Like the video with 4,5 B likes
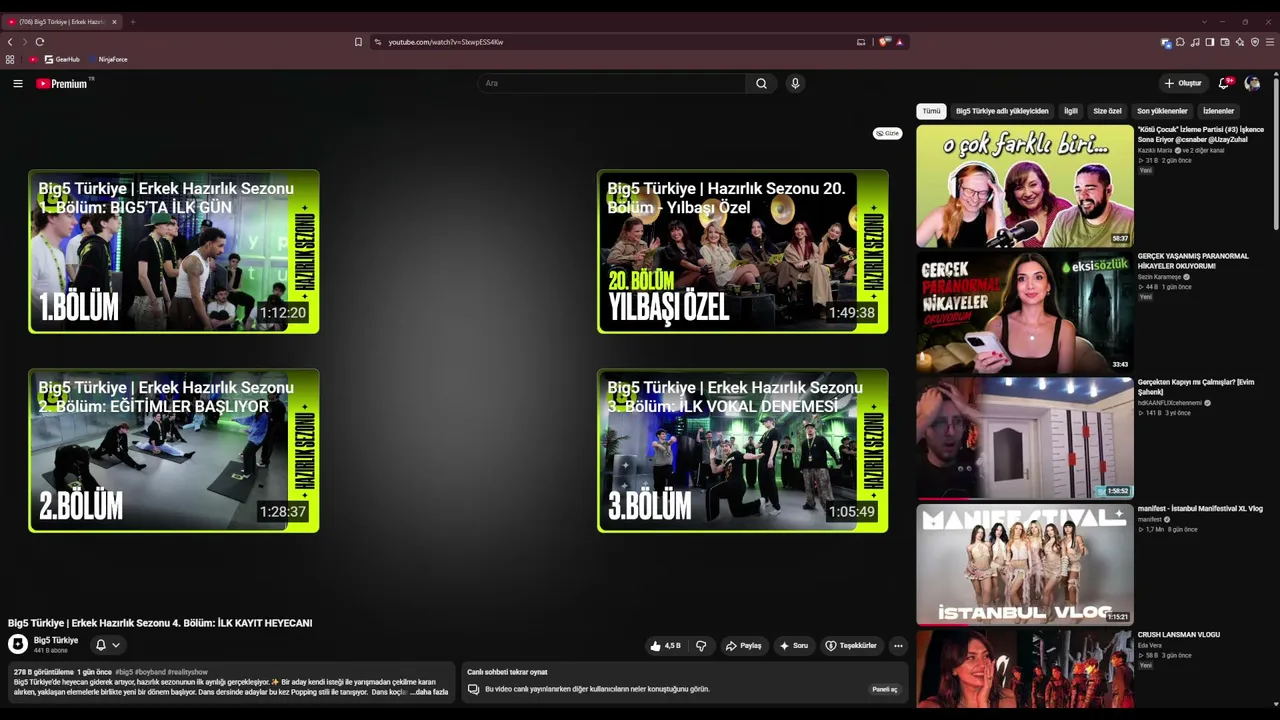 point(665,646)
